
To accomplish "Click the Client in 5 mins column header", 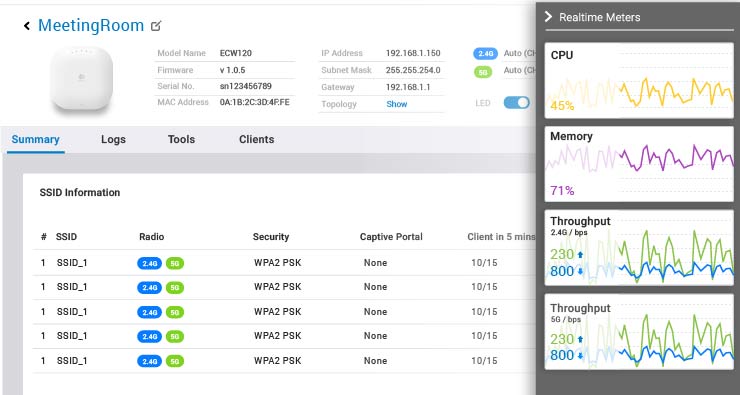I will [501, 237].
